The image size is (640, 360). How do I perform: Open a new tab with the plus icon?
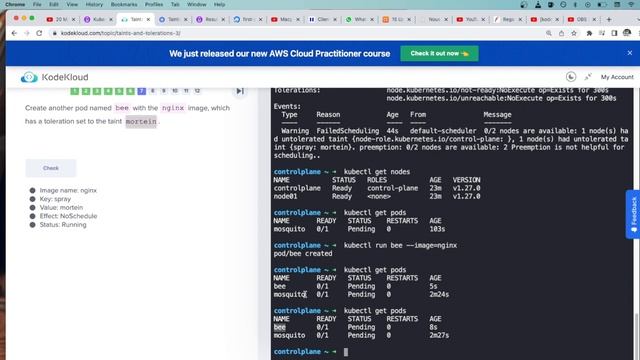(609, 19)
